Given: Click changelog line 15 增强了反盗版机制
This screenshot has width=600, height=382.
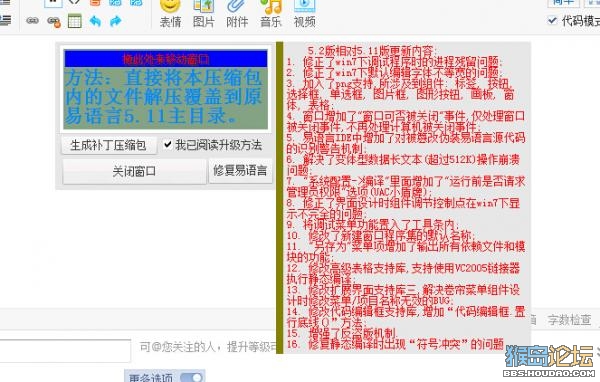Looking at the screenshot, I should [342, 332].
